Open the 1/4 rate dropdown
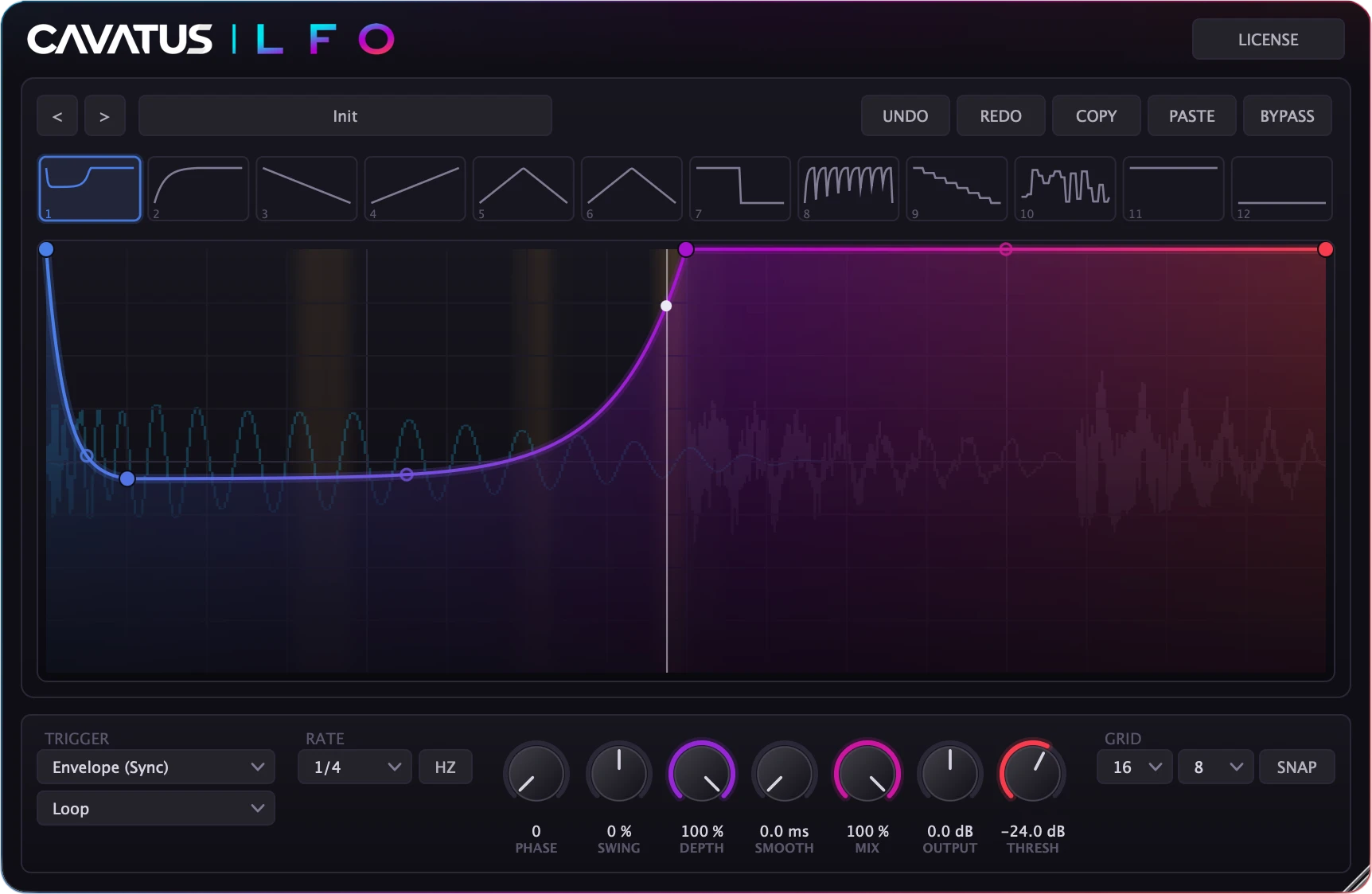Screen dimensions: 1372x894 [x=355, y=767]
